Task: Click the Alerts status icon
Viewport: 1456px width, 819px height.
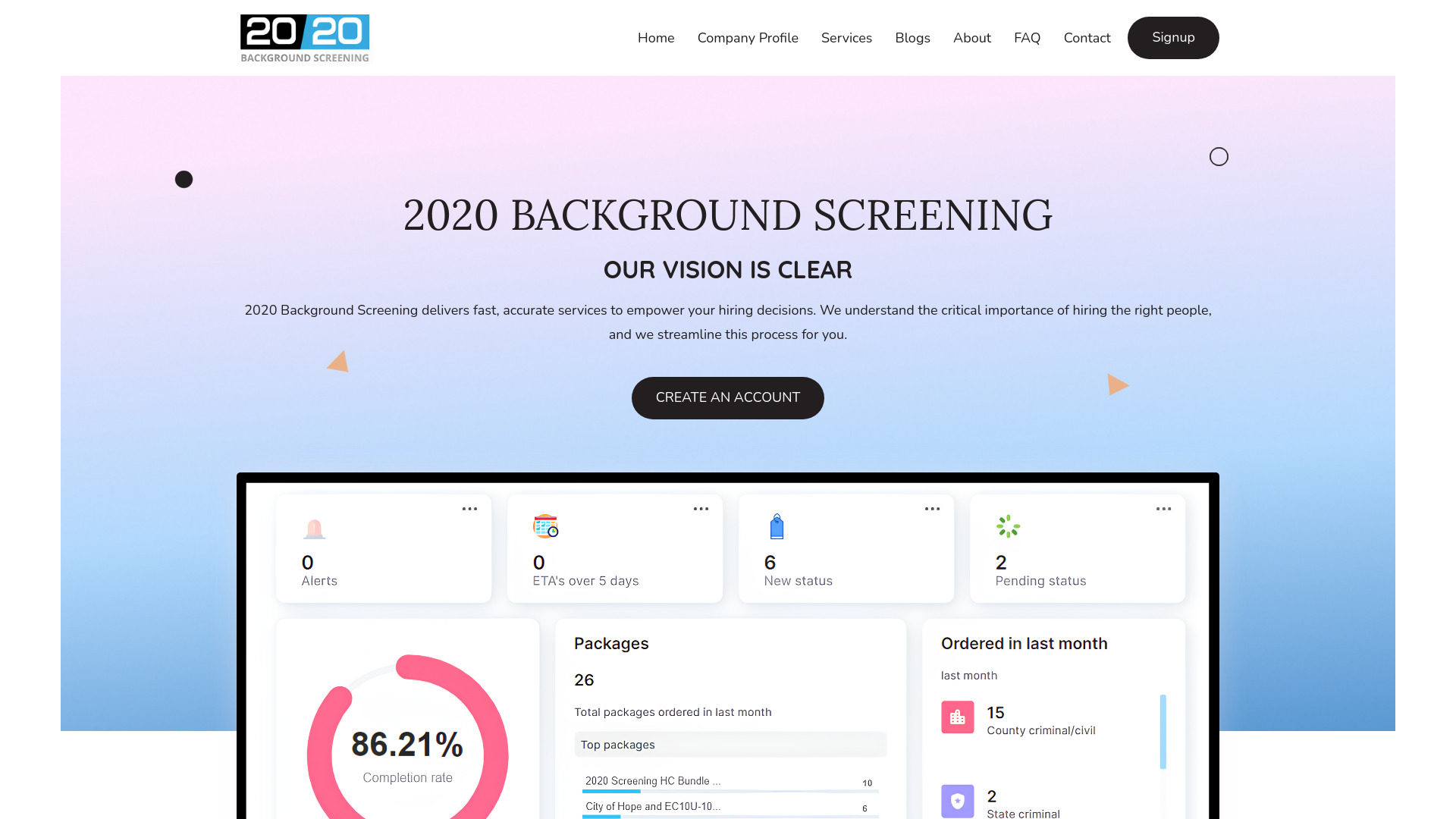Action: tap(314, 527)
